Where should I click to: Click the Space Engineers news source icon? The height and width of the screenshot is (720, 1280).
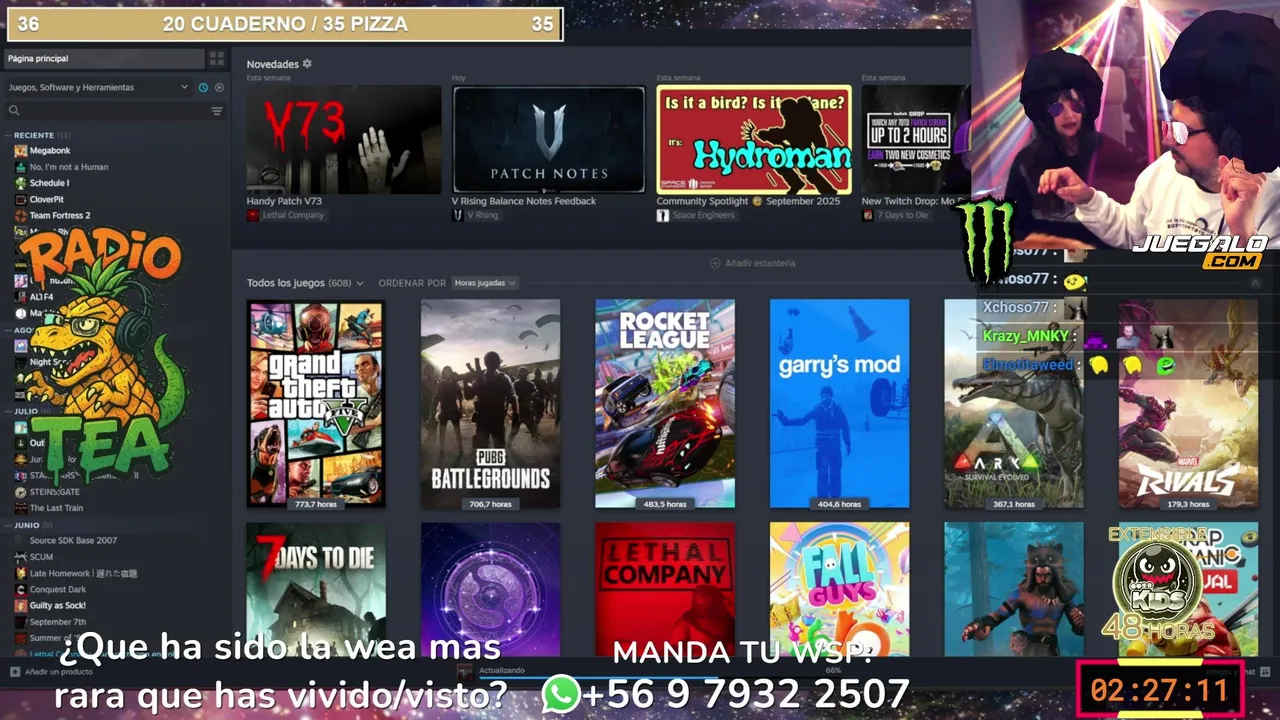pos(663,215)
